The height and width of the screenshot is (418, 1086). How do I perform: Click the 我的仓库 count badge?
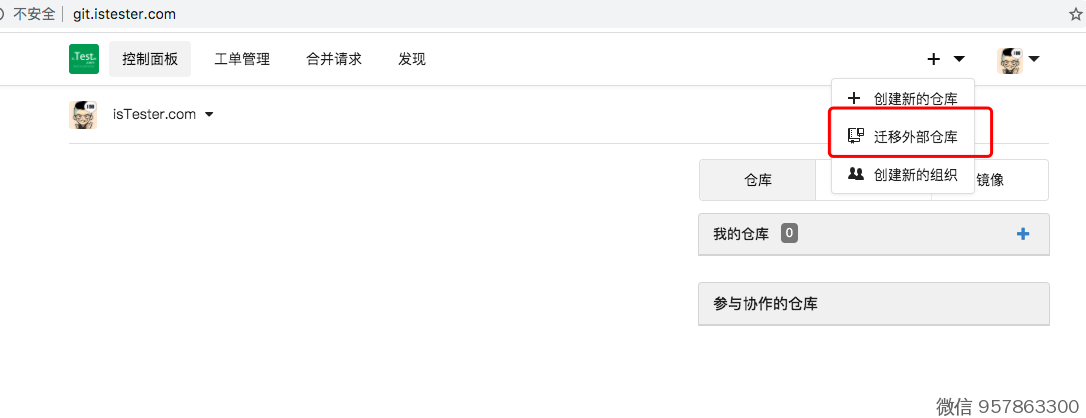pyautogui.click(x=789, y=234)
